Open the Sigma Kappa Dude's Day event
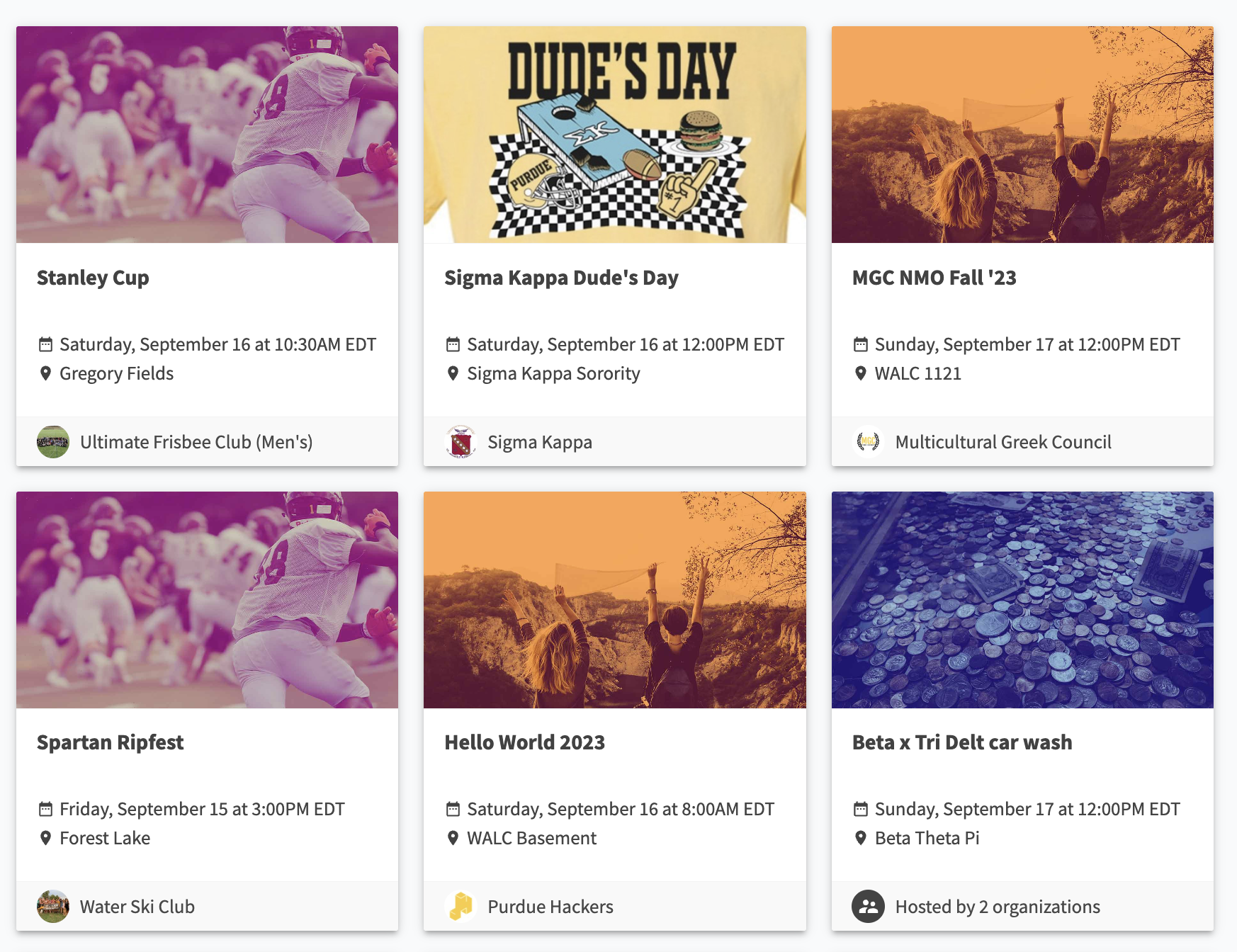This screenshot has height=952, width=1237. (x=561, y=278)
